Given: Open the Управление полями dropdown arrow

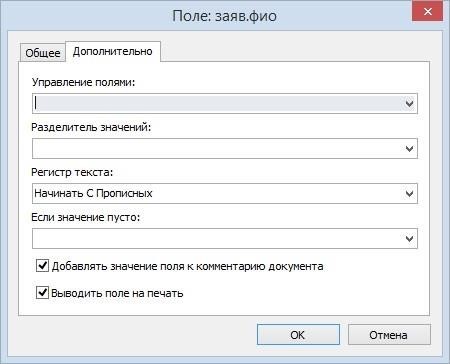Looking at the screenshot, I should (409, 103).
